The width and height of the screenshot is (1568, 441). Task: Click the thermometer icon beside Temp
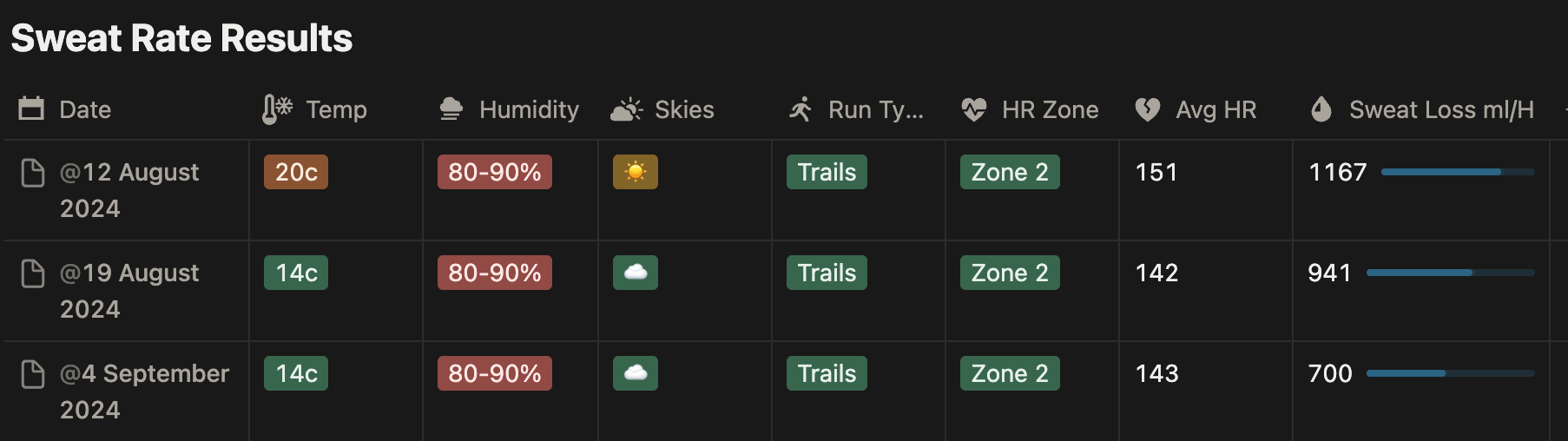coord(277,109)
